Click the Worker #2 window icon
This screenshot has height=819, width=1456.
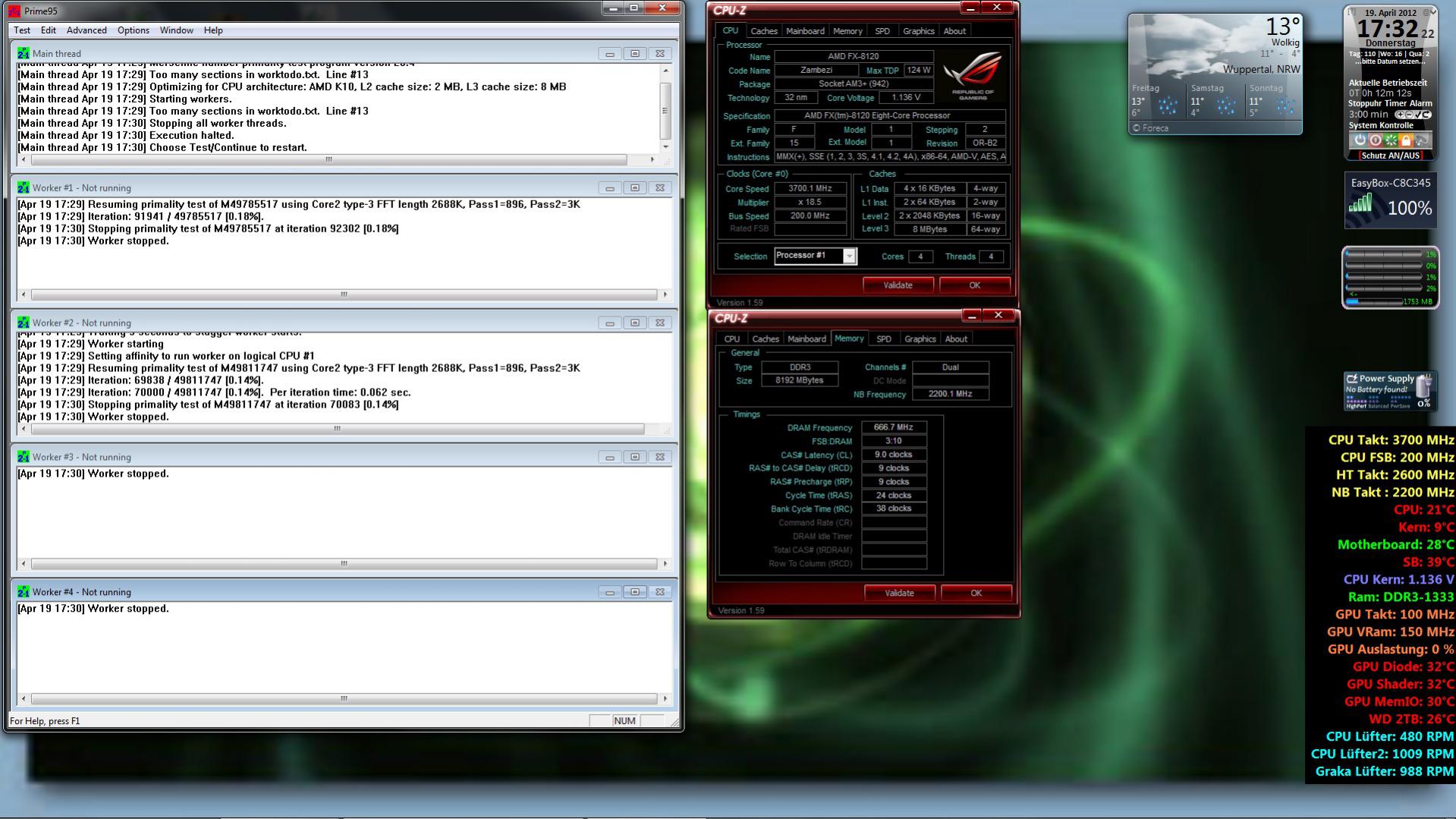23,323
